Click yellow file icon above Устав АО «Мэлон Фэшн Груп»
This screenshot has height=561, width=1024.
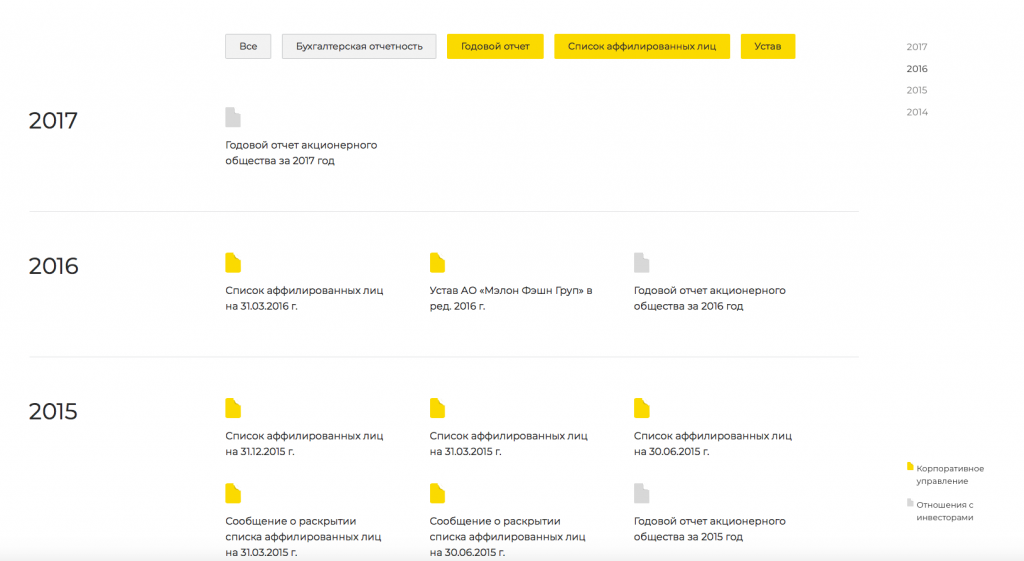tap(437, 263)
